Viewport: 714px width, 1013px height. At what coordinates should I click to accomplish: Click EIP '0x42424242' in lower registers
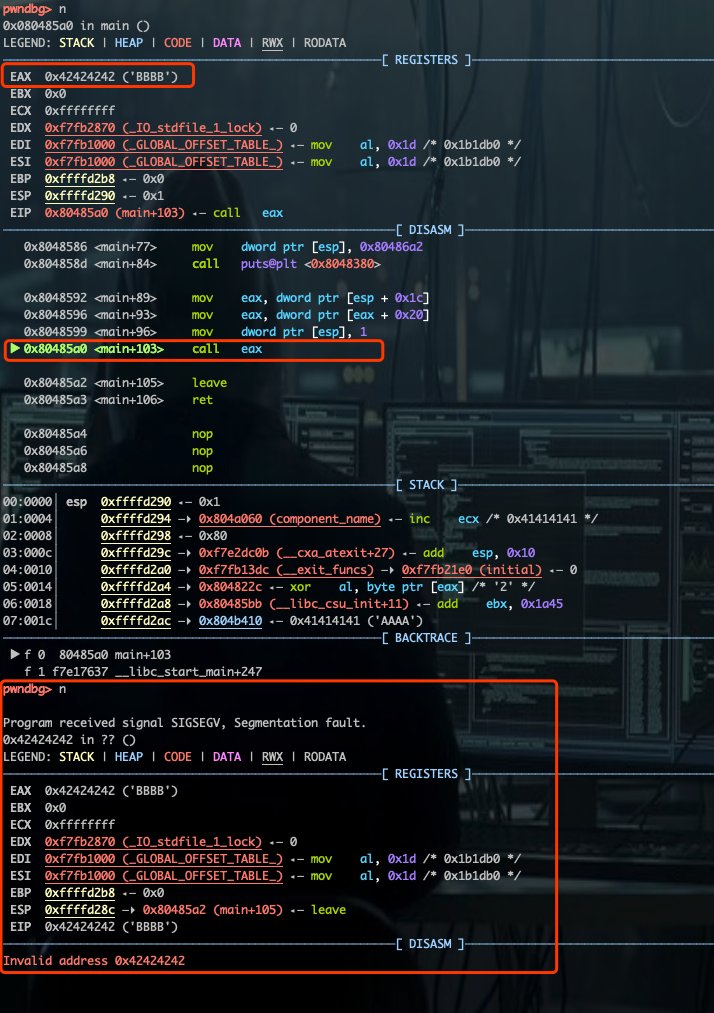pyautogui.click(x=79, y=926)
